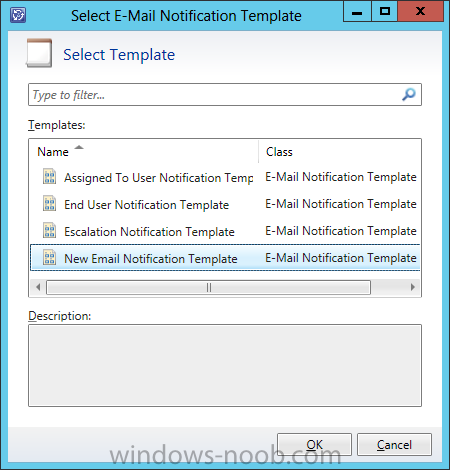
Task: Click the left scroll arrow of templates list
Action: [x=38, y=287]
